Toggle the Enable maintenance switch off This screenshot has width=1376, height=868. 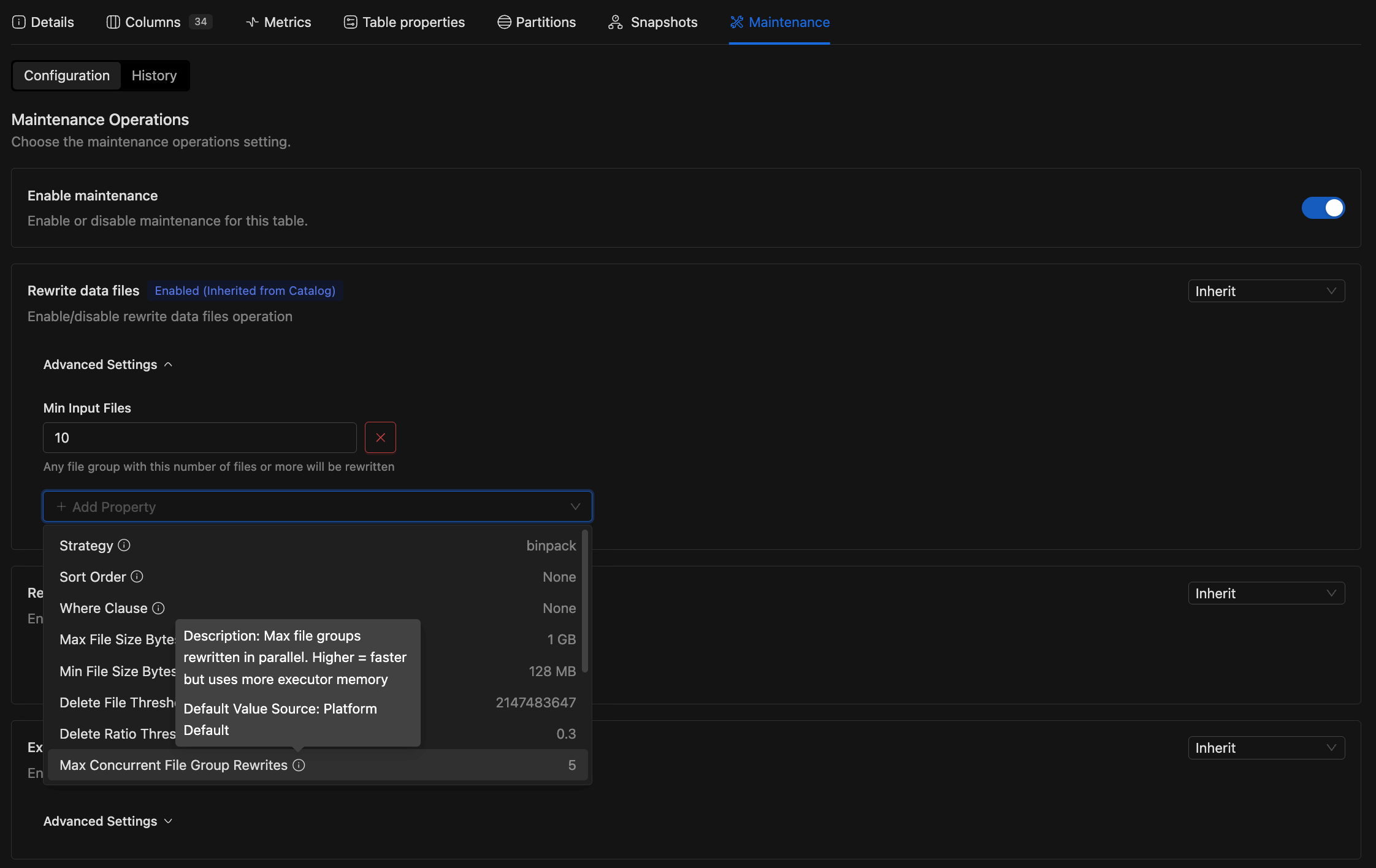point(1323,208)
